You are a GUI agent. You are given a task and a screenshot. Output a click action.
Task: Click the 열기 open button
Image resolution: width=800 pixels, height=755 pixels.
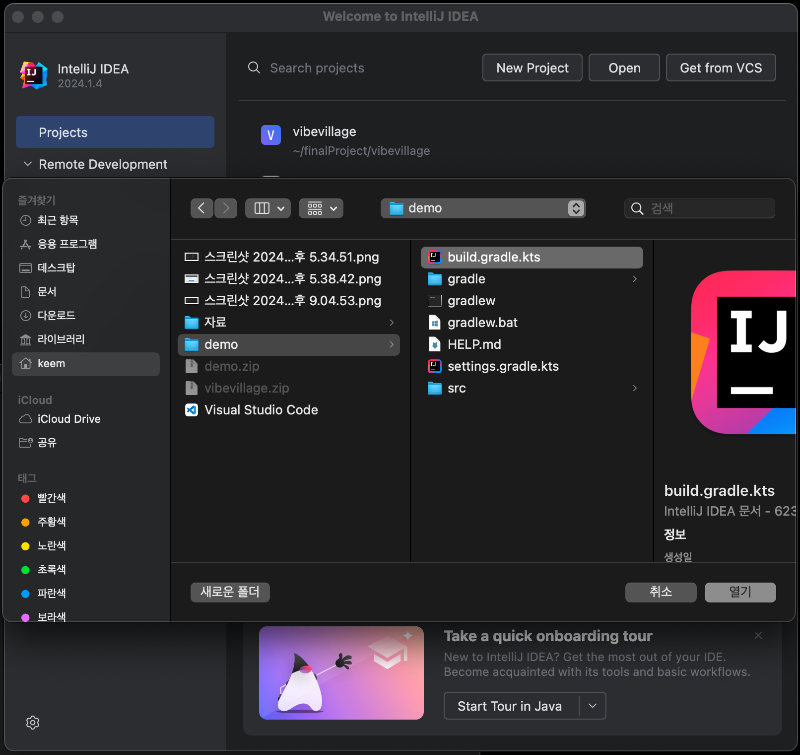(740, 592)
